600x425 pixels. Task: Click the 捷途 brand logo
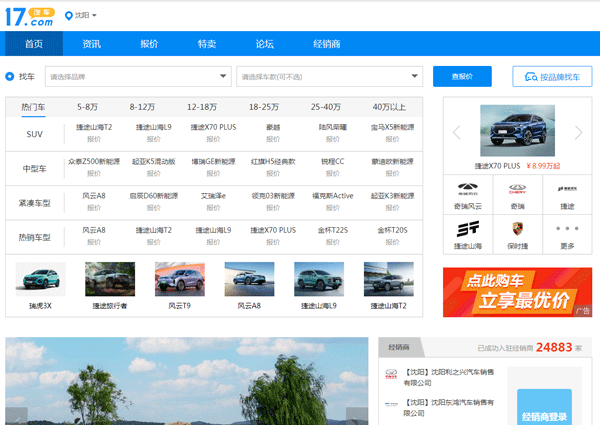pyautogui.click(x=567, y=189)
